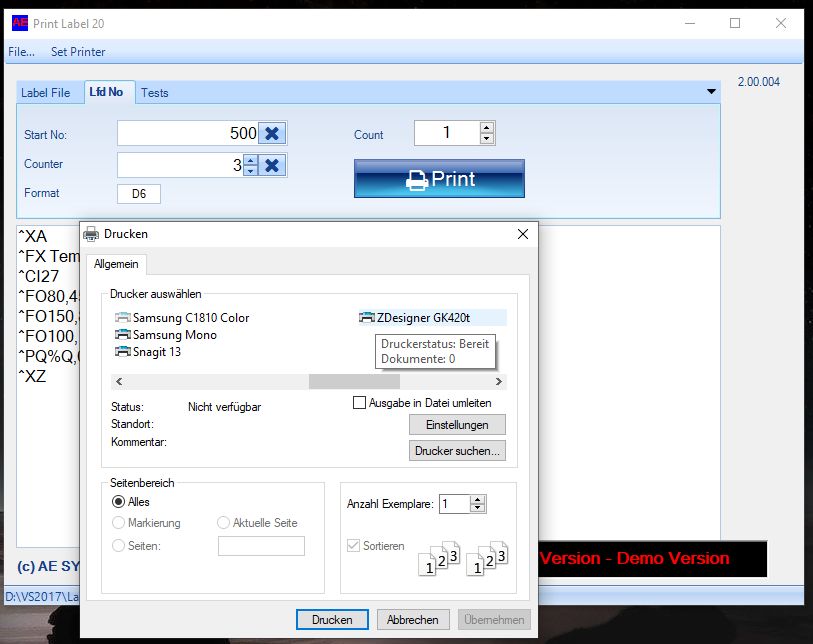The height and width of the screenshot is (644, 813).
Task: Click the printer list right scroll arrow
Action: [498, 382]
